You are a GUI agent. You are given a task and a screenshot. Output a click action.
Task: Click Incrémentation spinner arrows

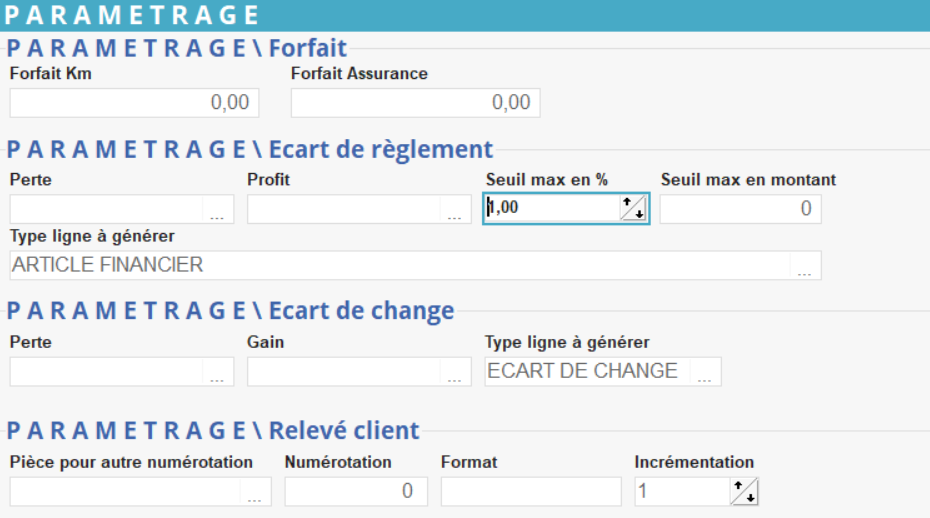[744, 492]
